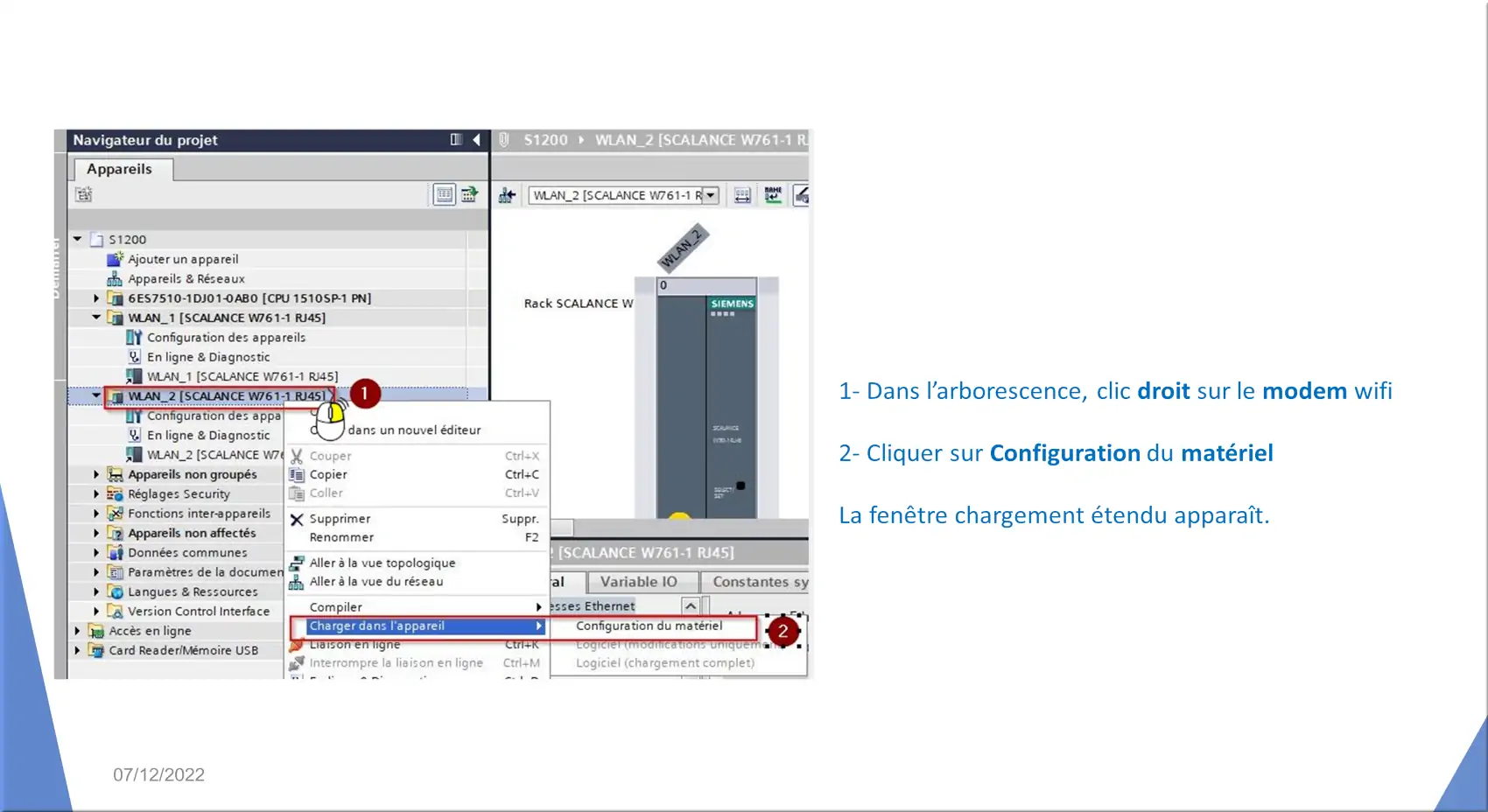
Task: Click the Ajouter un appareil icon
Action: tap(115, 259)
